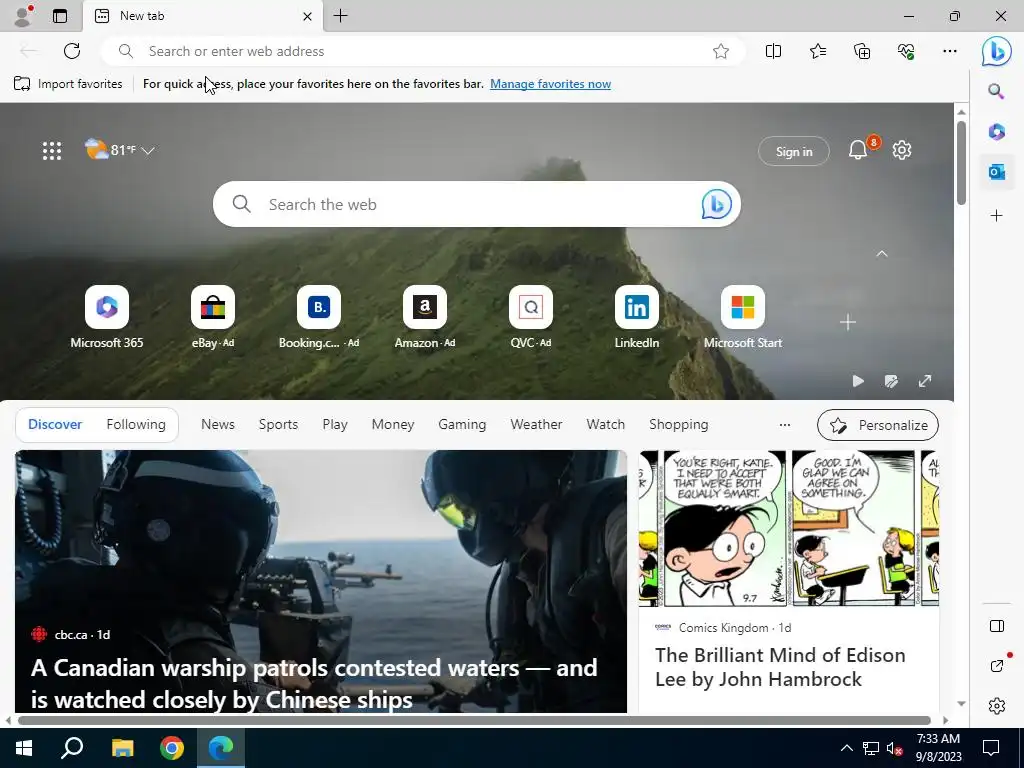Open the News feed tab
The width and height of the screenshot is (1024, 768).
[x=217, y=424]
